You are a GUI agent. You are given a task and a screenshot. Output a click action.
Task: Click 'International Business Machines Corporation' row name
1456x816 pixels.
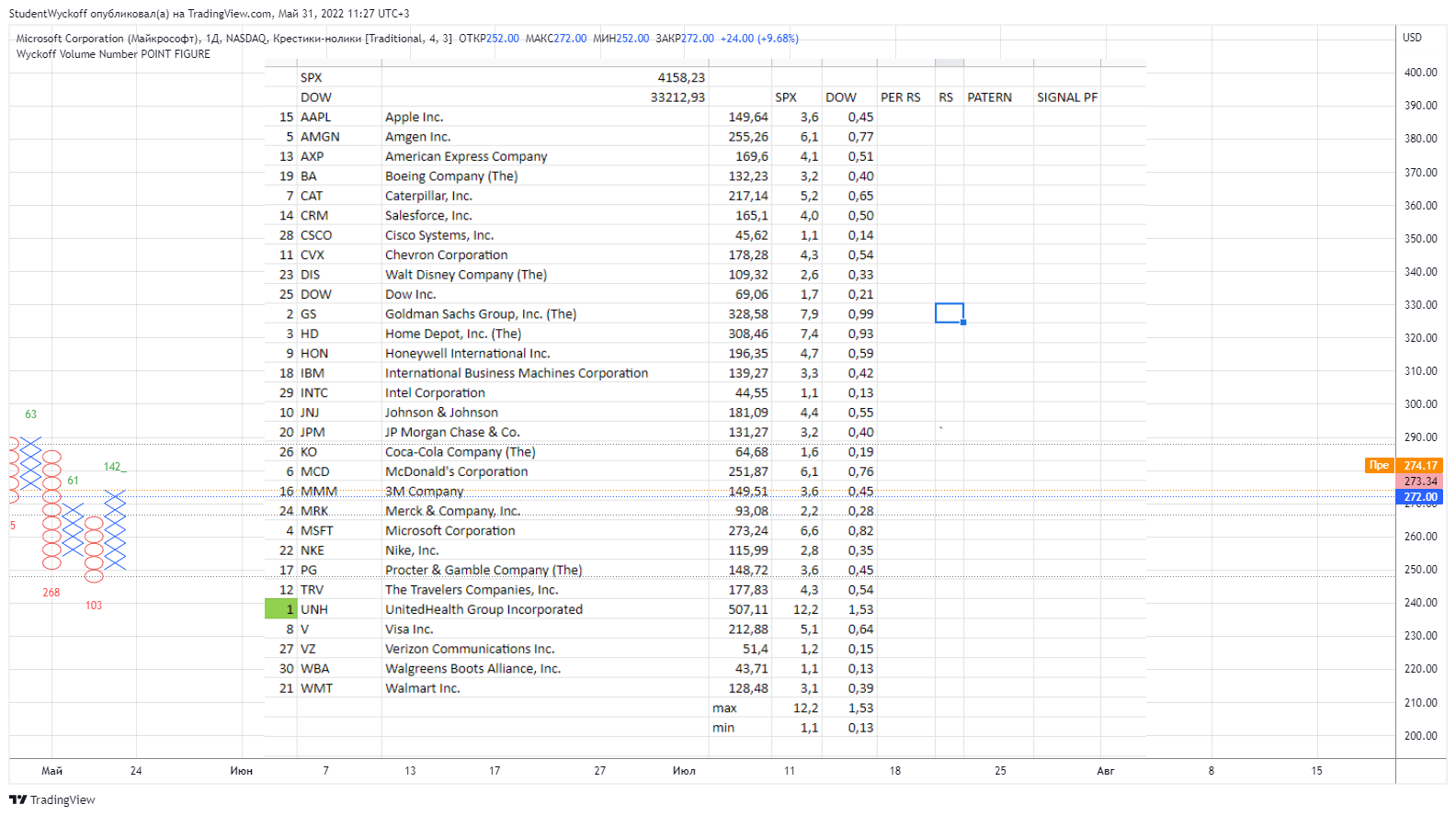[517, 373]
